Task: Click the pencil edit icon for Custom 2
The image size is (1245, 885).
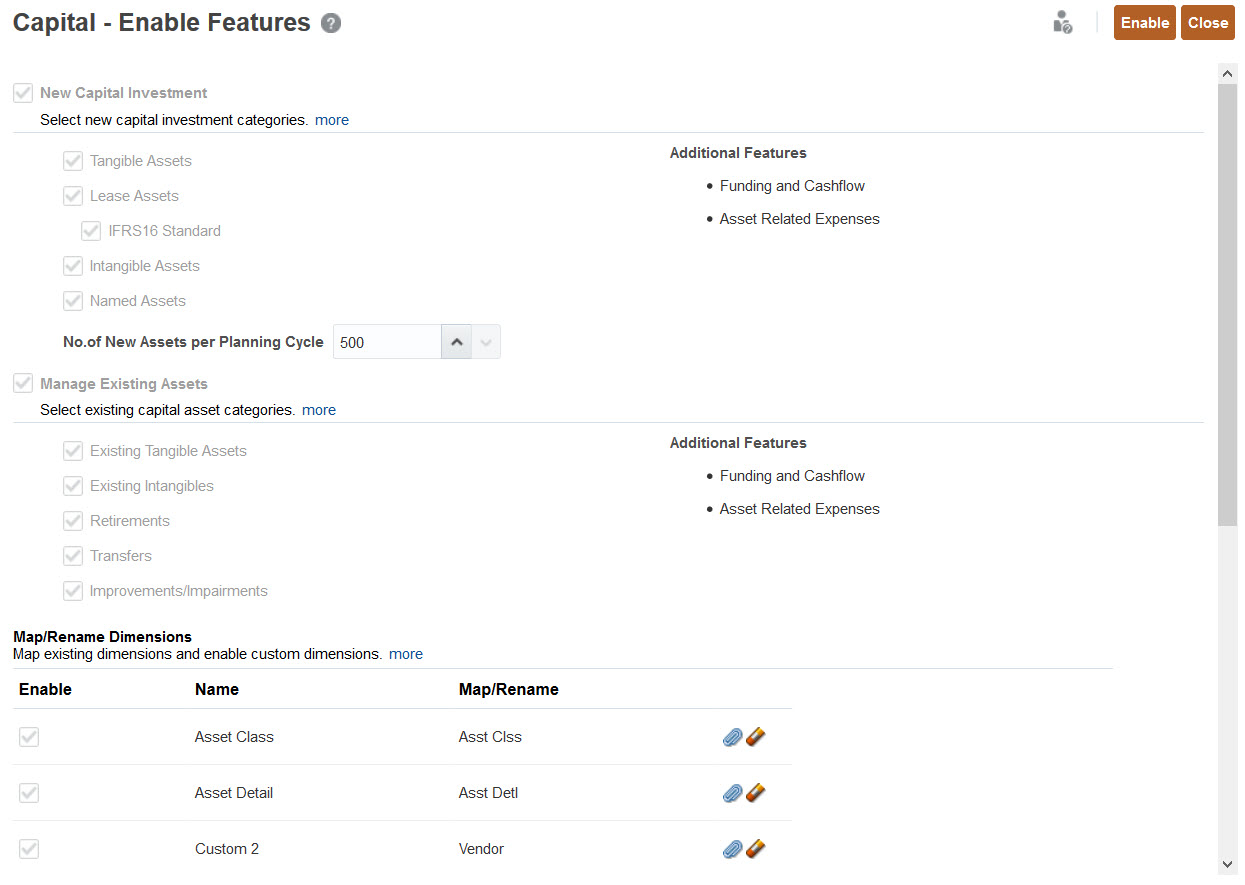Action: coord(756,849)
